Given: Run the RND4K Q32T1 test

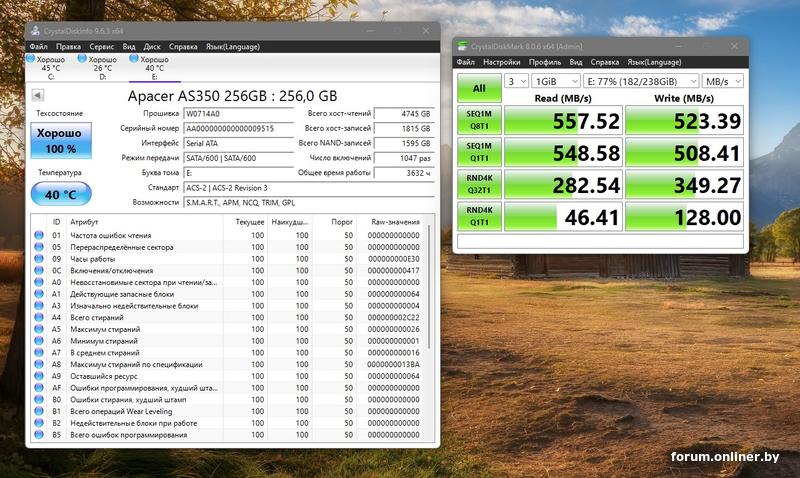Looking at the screenshot, I should coord(479,184).
